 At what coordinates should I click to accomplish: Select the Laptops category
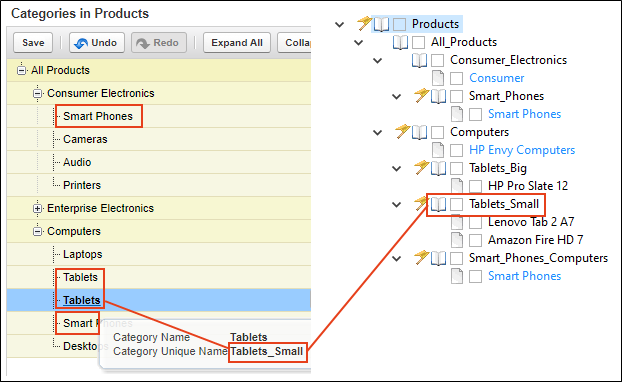click(x=83, y=254)
